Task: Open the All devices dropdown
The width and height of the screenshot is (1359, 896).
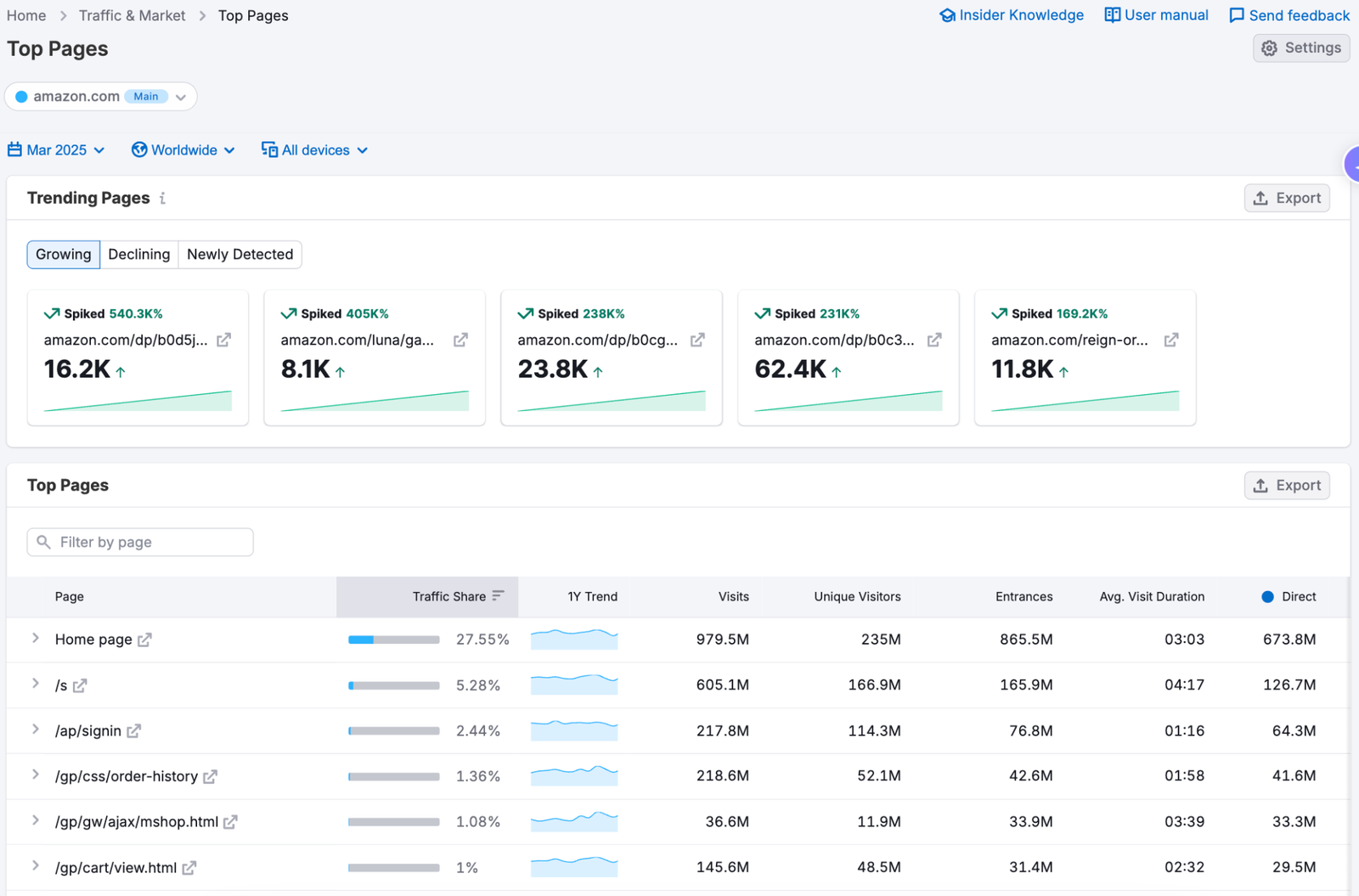Action: (314, 149)
